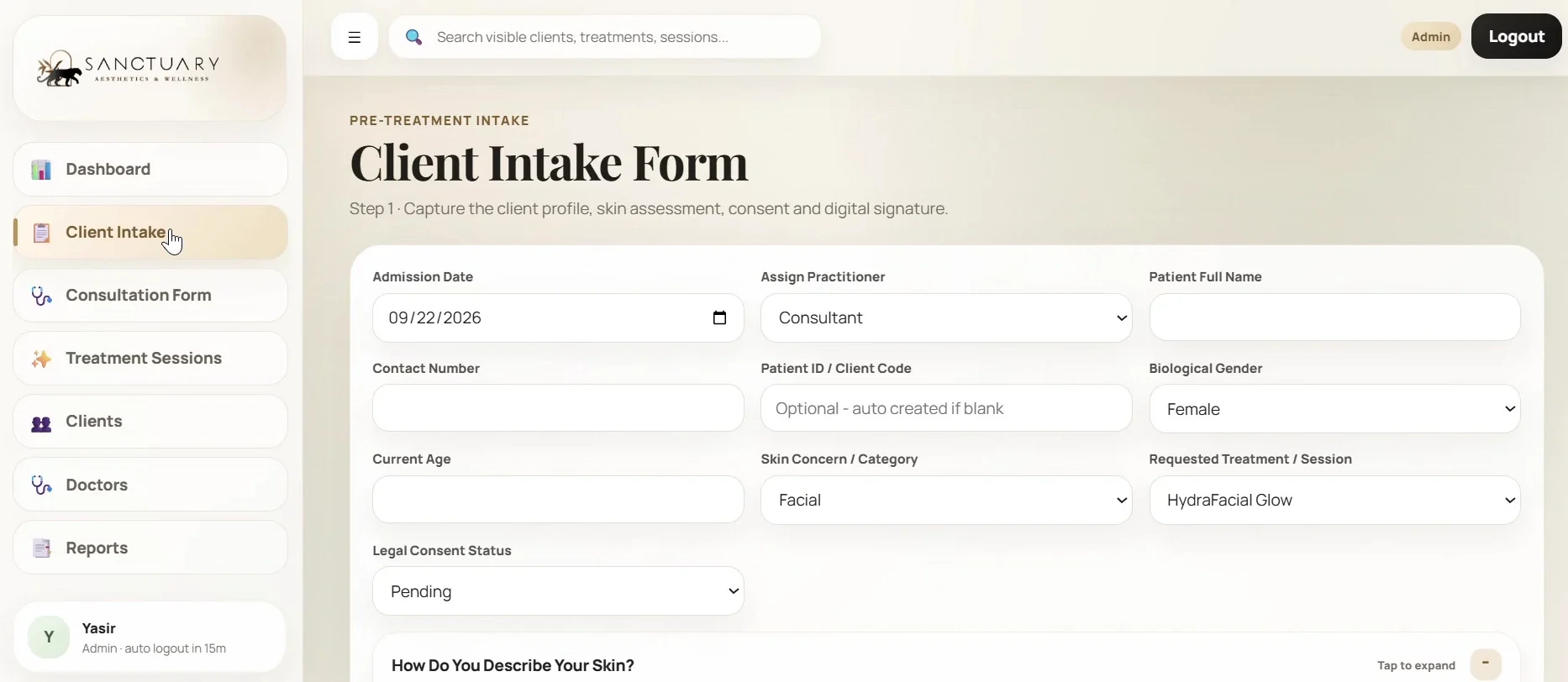Open the Clients menu item
The width and height of the screenshot is (1568, 682).
(x=150, y=422)
